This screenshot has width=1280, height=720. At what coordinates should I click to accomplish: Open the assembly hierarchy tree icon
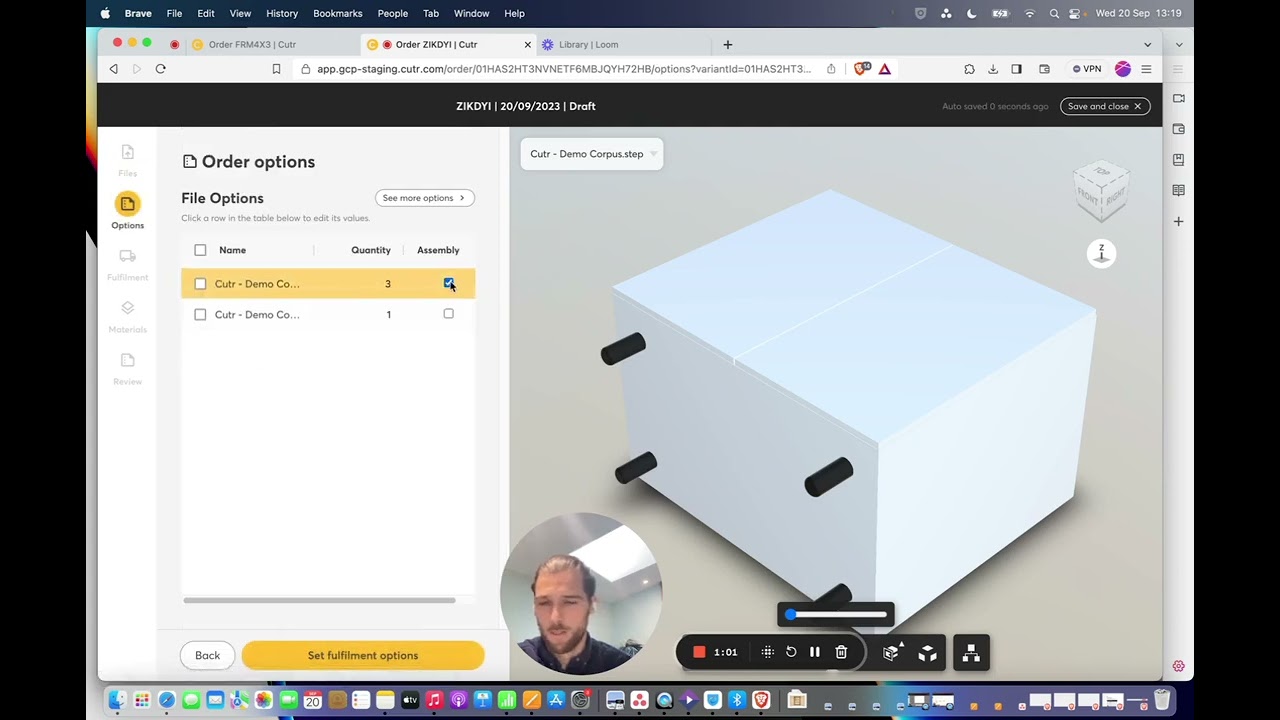point(971,654)
